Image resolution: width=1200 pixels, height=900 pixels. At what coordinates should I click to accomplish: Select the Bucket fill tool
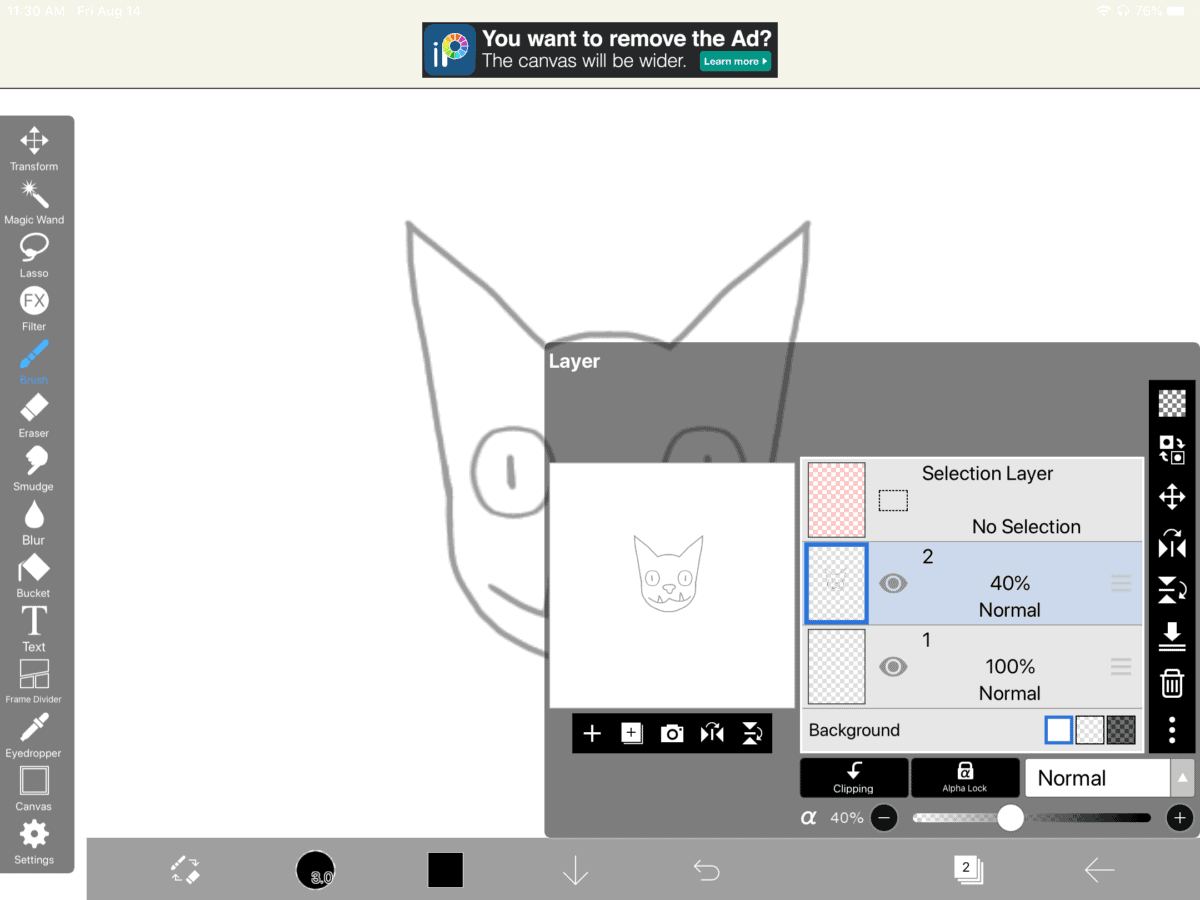pos(33,567)
